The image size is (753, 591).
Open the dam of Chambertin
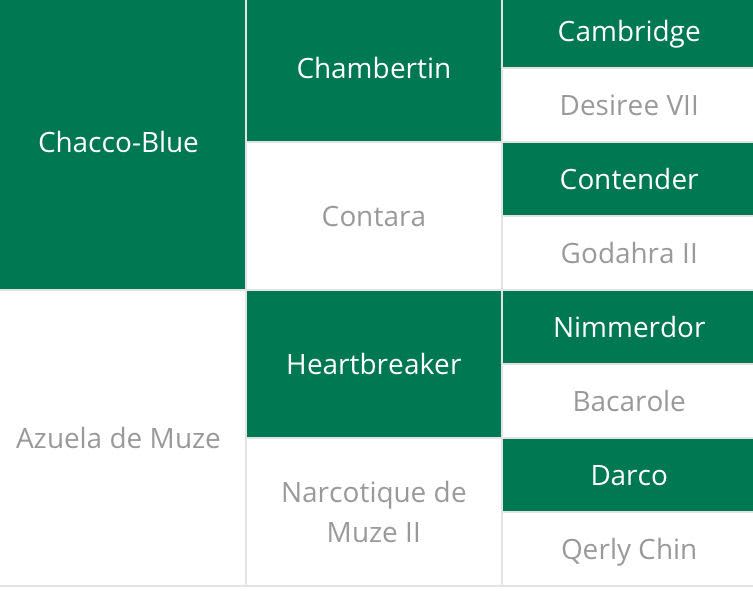point(628,105)
